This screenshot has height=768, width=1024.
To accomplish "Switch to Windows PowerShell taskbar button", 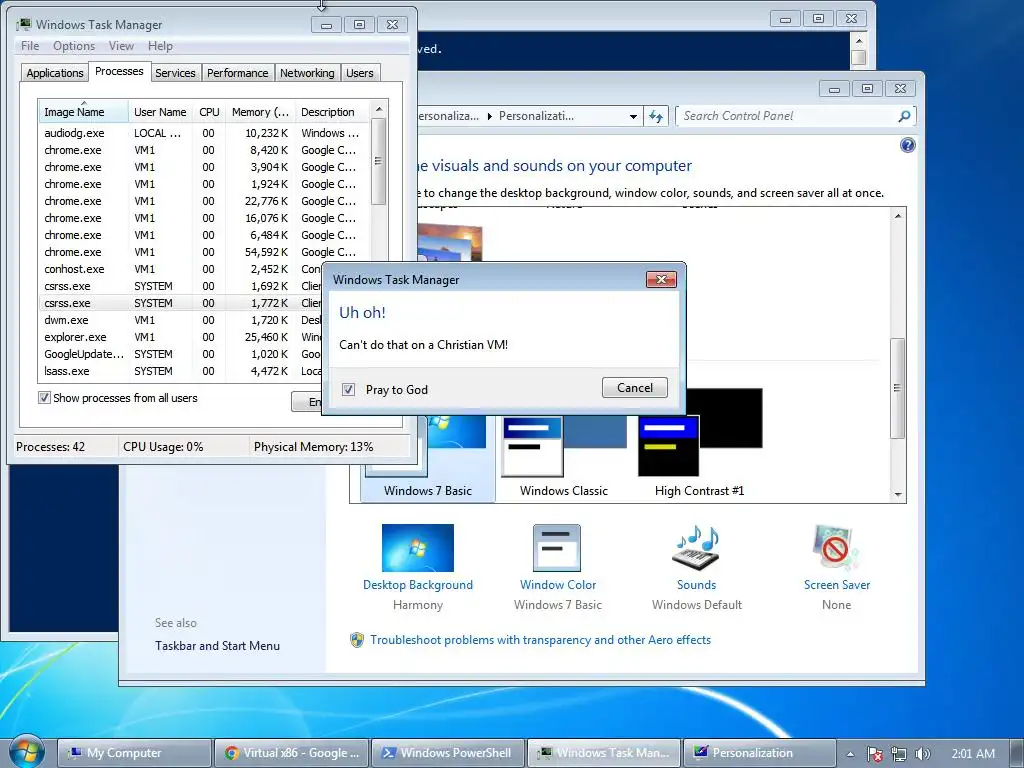I will (x=448, y=753).
